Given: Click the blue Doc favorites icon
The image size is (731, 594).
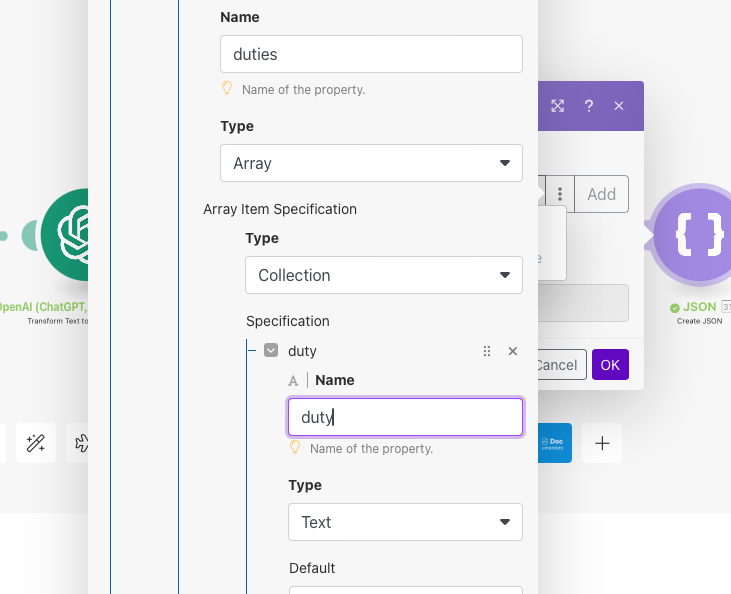Looking at the screenshot, I should click(556, 443).
